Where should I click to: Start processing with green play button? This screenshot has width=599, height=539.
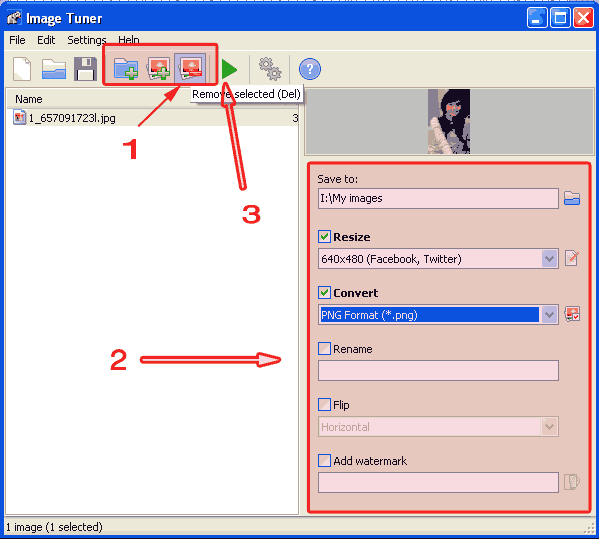229,69
